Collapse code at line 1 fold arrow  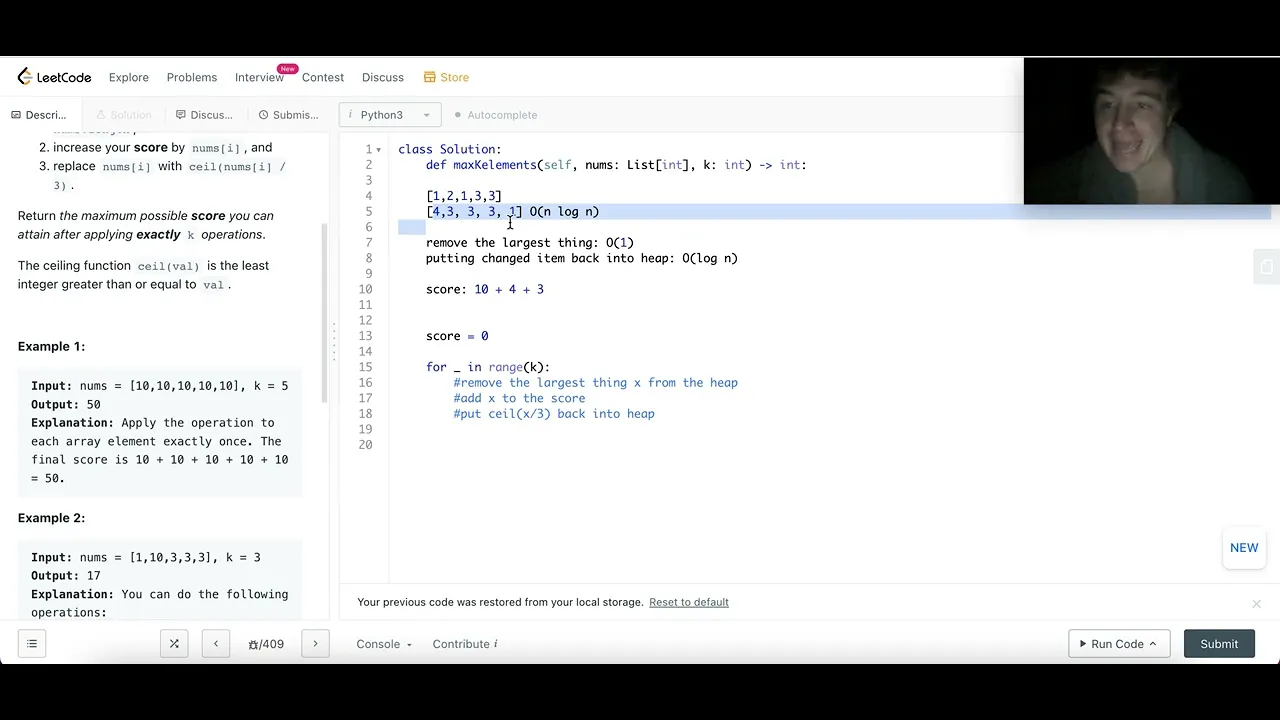click(x=379, y=150)
